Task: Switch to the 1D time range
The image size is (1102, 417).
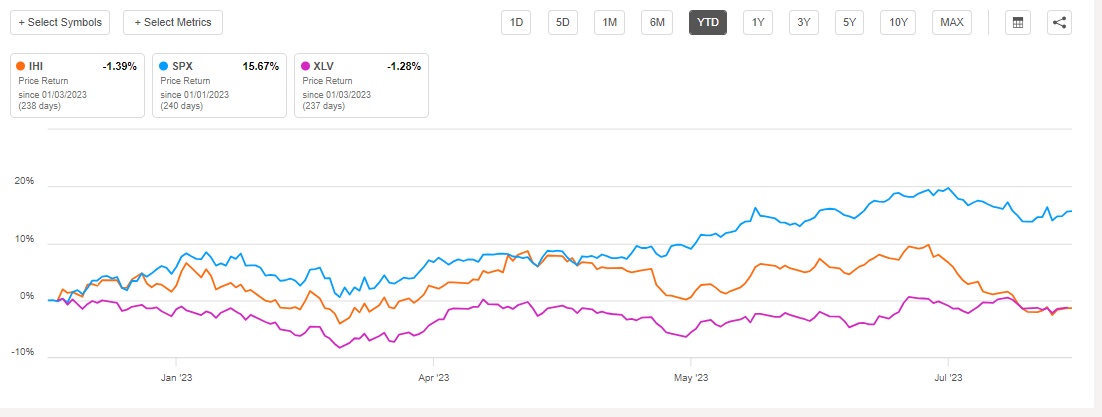Action: click(x=516, y=23)
